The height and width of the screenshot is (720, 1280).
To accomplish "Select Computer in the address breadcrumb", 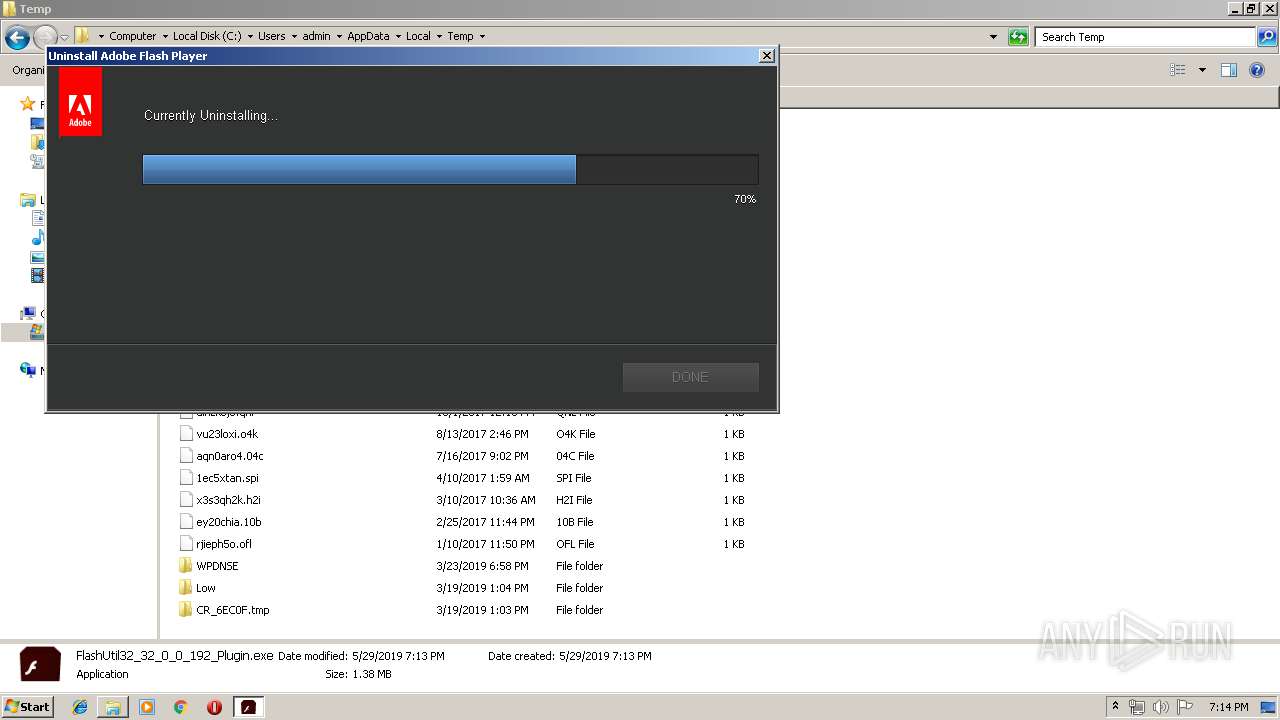I will point(132,36).
